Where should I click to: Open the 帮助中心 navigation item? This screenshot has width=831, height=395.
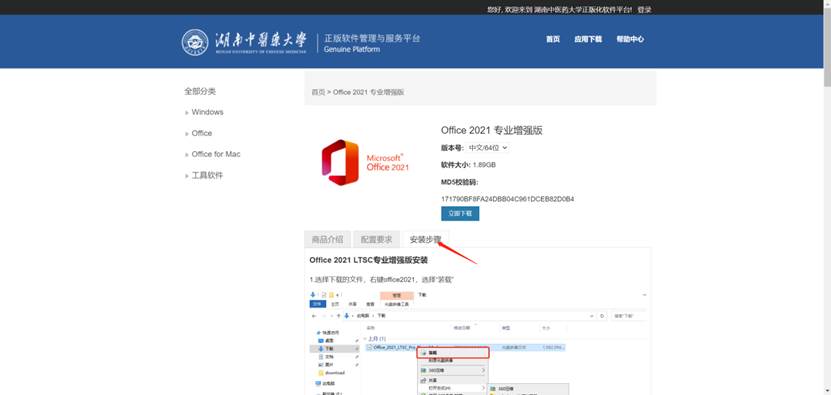(x=630, y=39)
